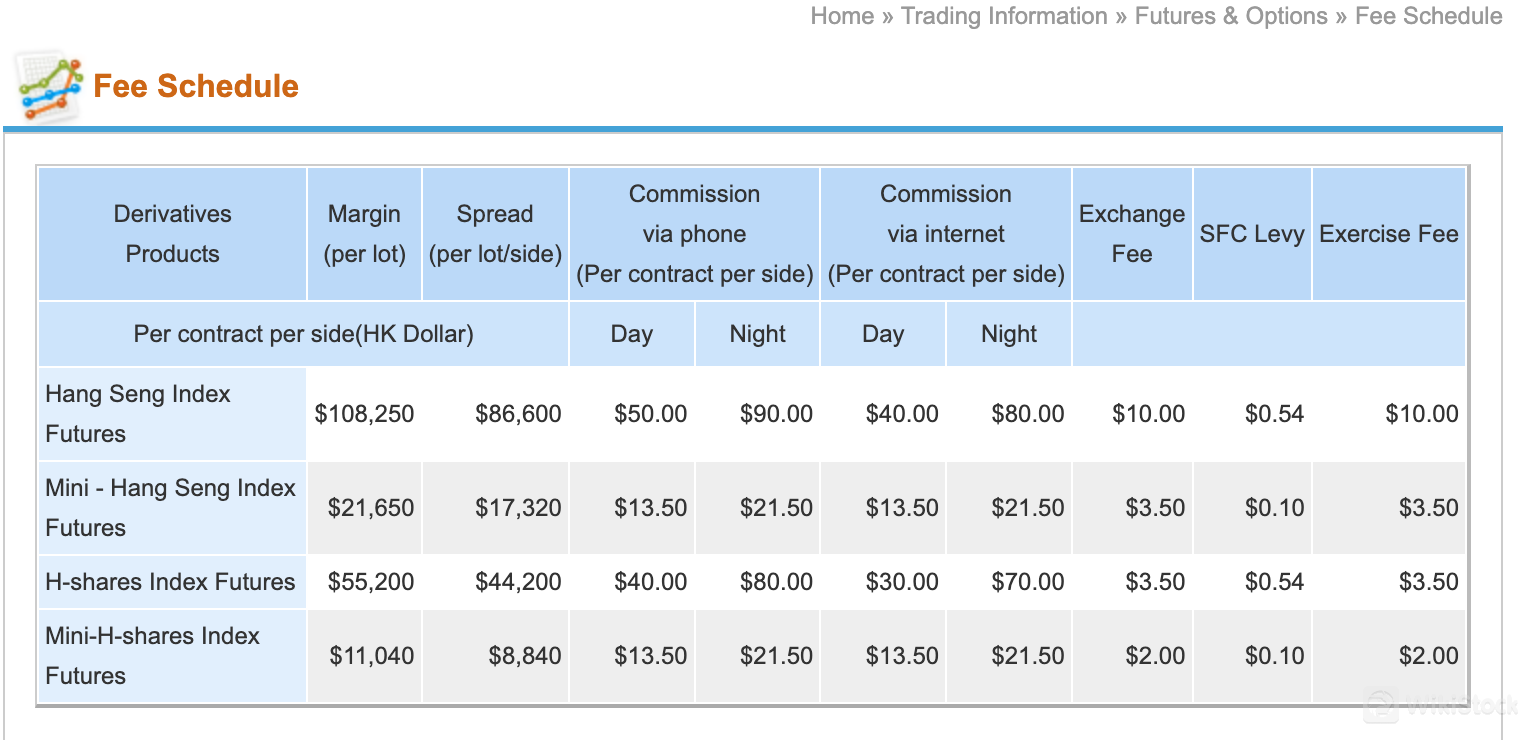Select the Margin (per lot) header
The width and height of the screenshot is (1528, 740).
click(x=364, y=234)
